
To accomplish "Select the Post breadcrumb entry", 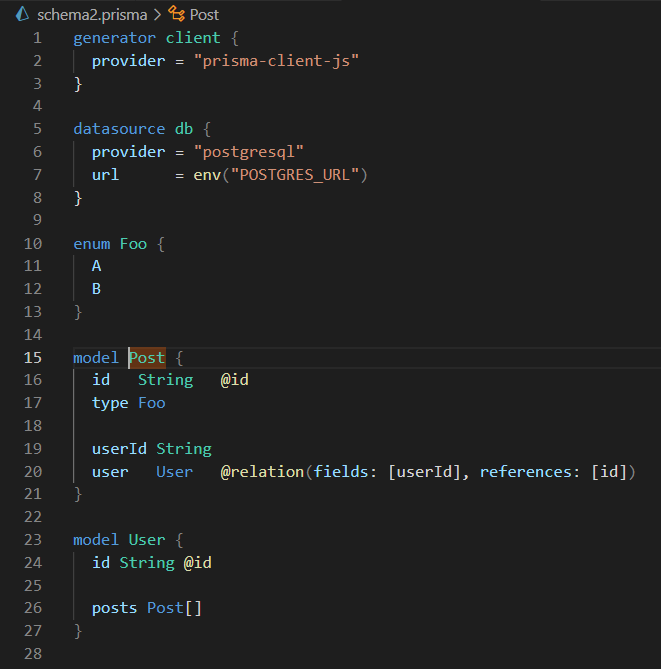I will pyautogui.click(x=204, y=15).
